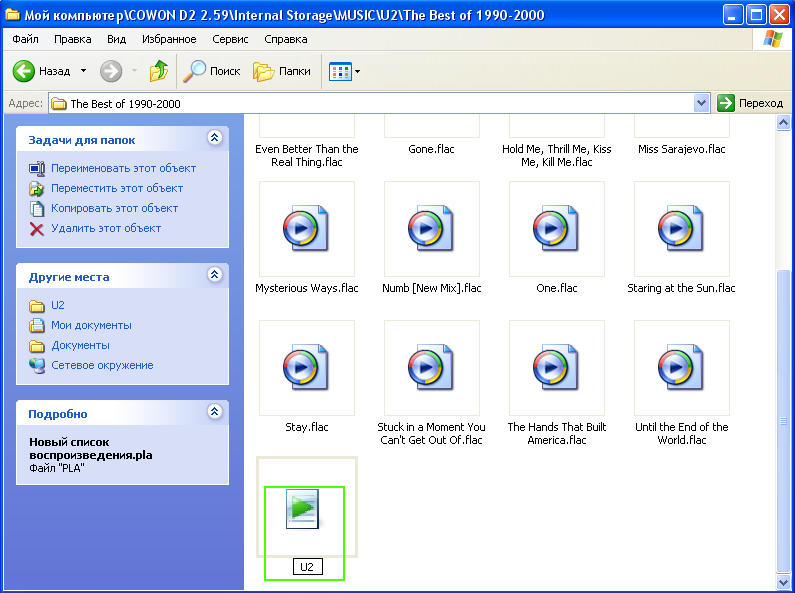Click the scrollbar up arrow
Viewport: 795px width, 593px height.
[x=783, y=123]
